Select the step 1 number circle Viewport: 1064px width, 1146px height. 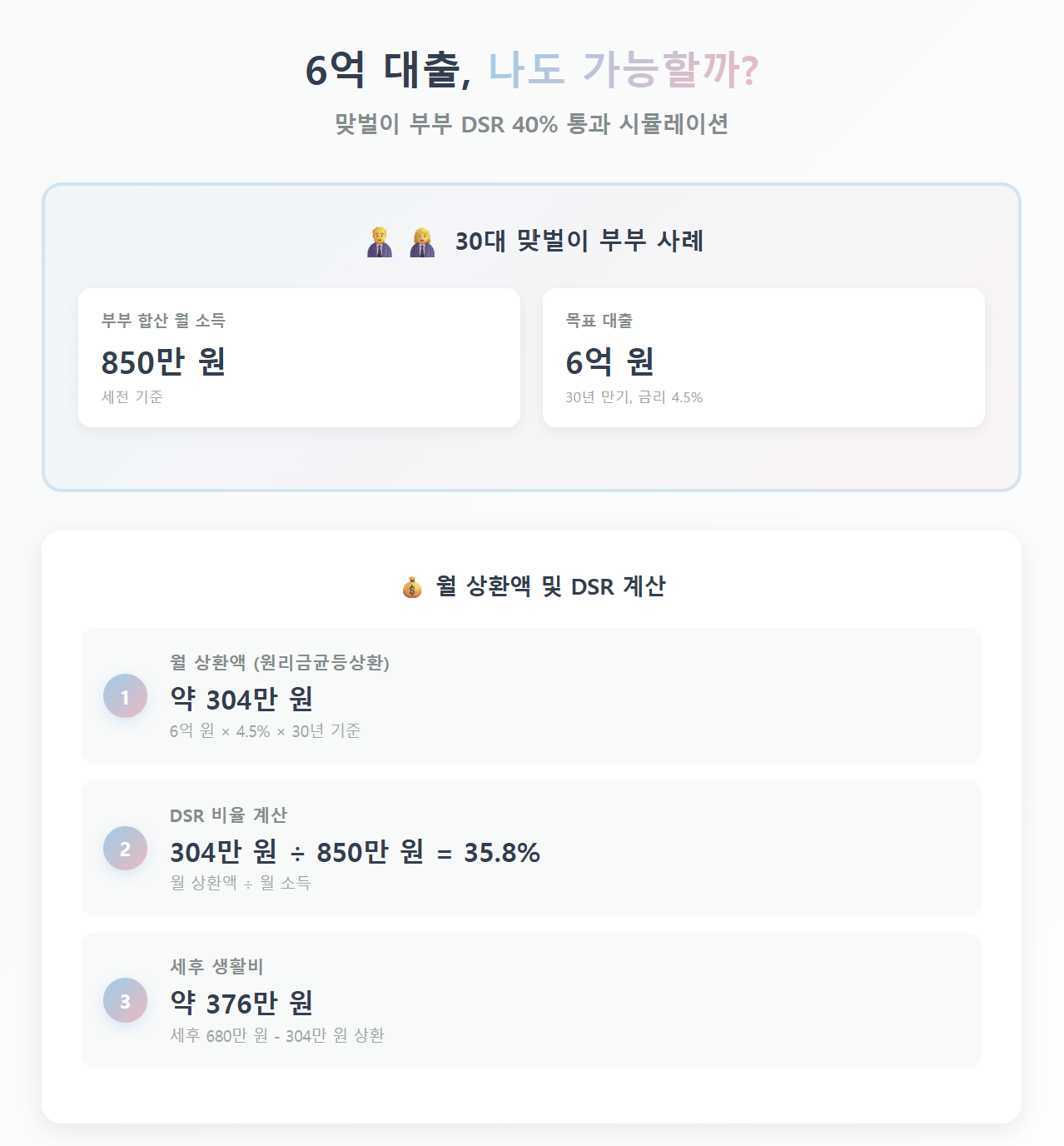pos(125,696)
